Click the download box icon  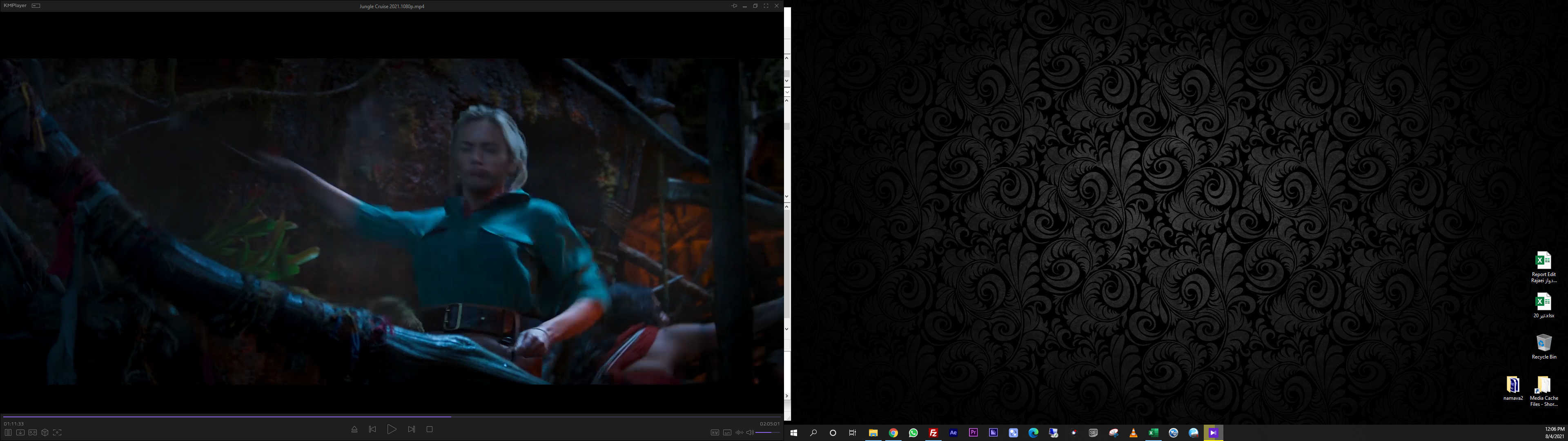20,432
